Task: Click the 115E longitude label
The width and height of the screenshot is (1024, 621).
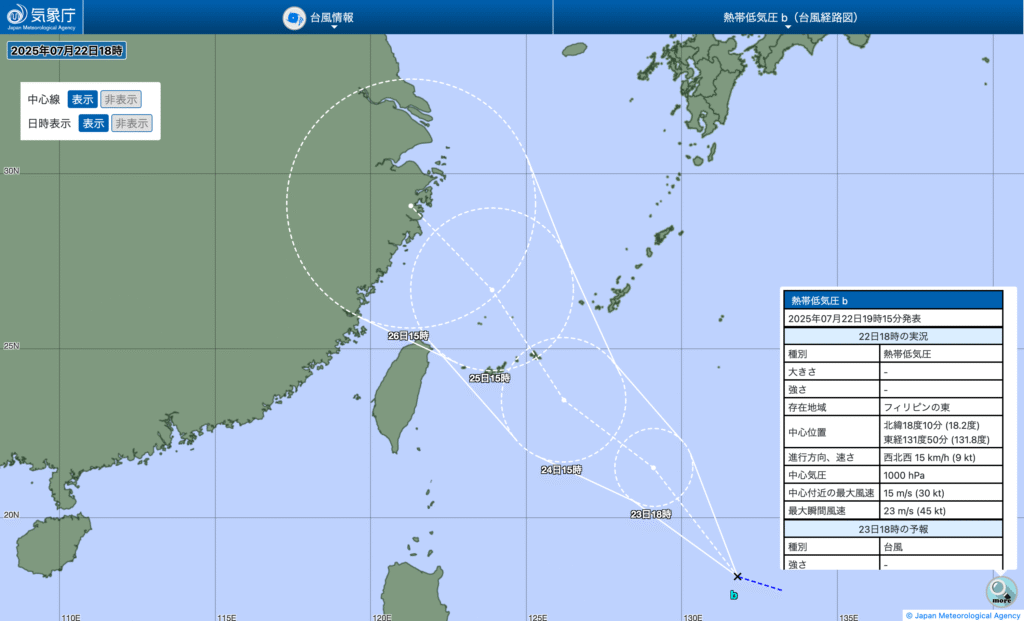Action: 227,617
